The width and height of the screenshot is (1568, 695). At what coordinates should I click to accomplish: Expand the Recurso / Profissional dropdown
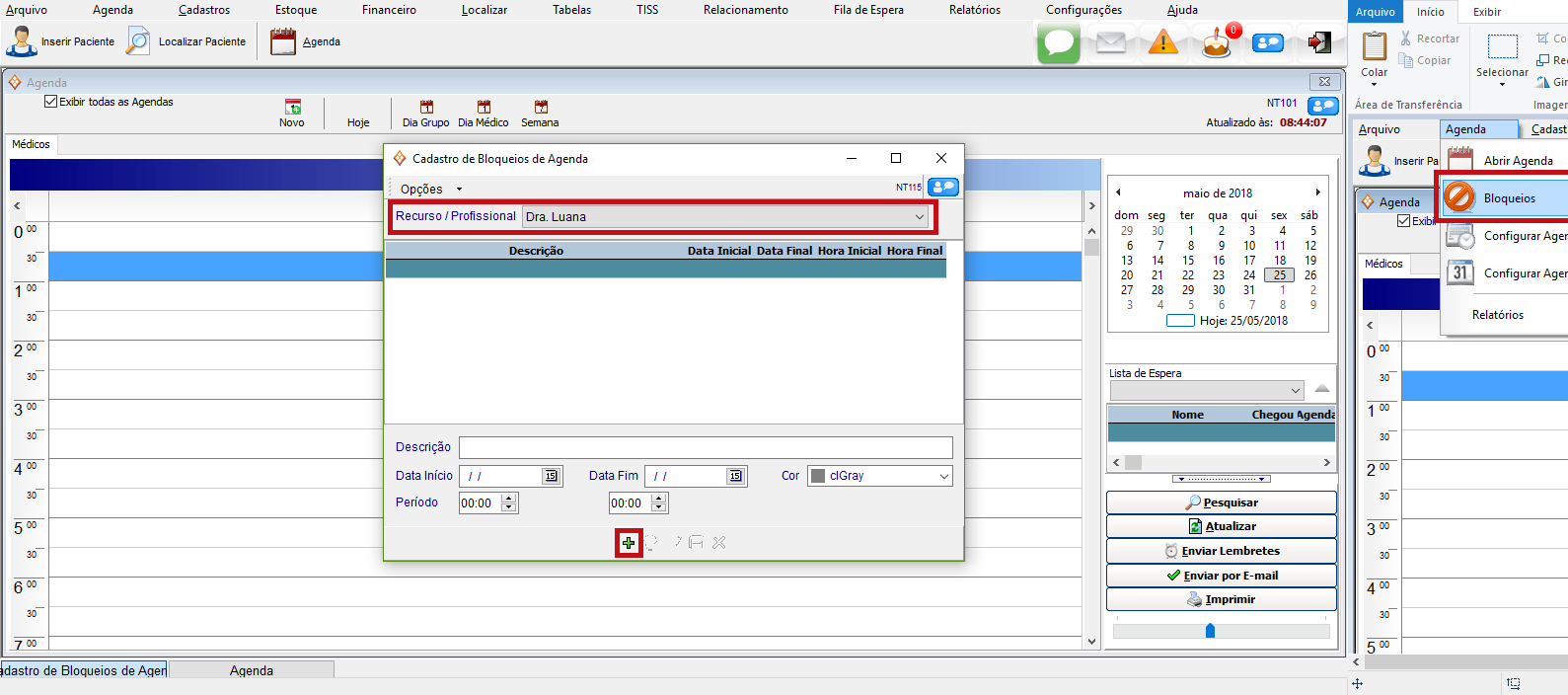pos(919,217)
